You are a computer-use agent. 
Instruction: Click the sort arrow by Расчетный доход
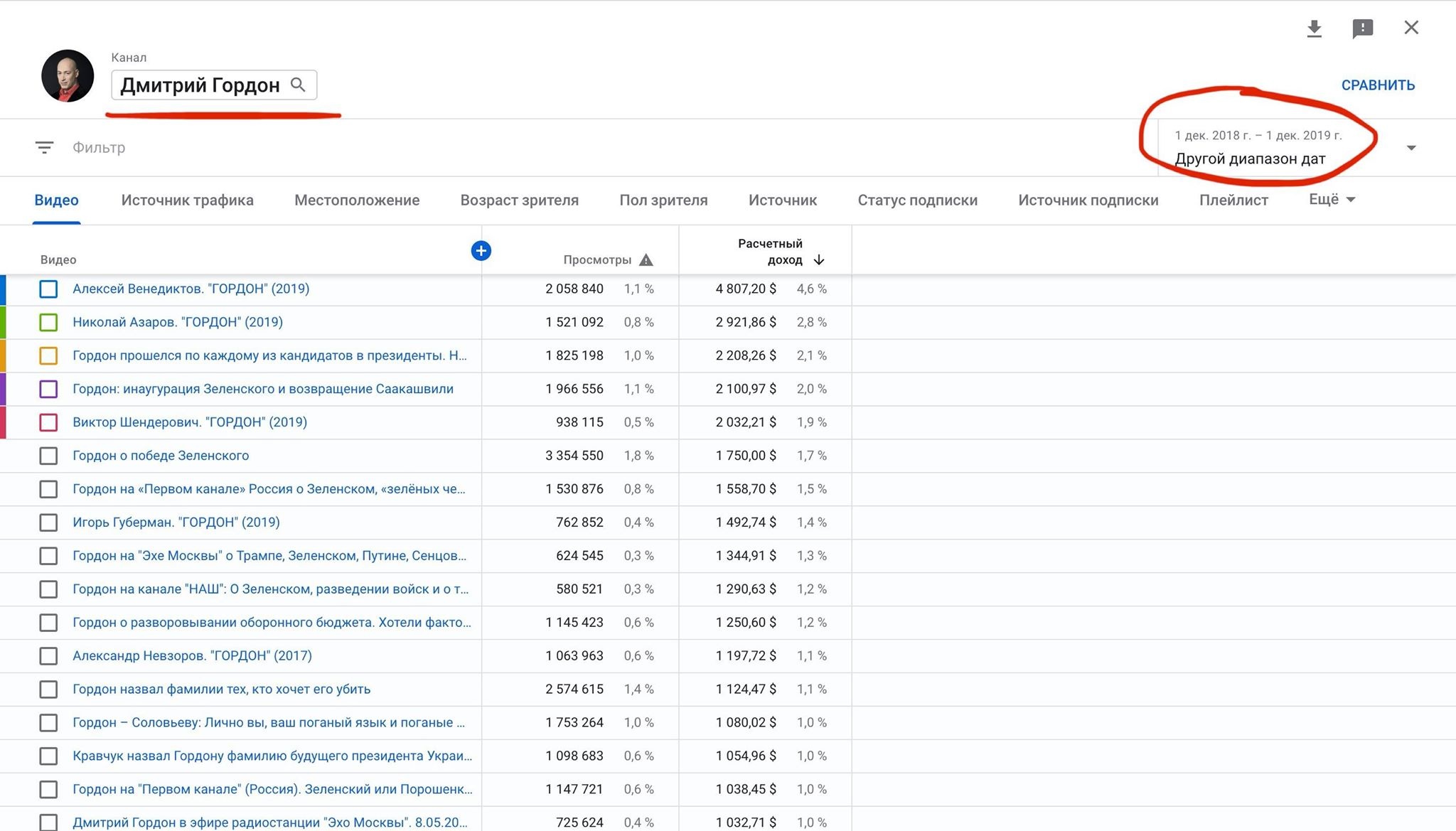coord(819,260)
